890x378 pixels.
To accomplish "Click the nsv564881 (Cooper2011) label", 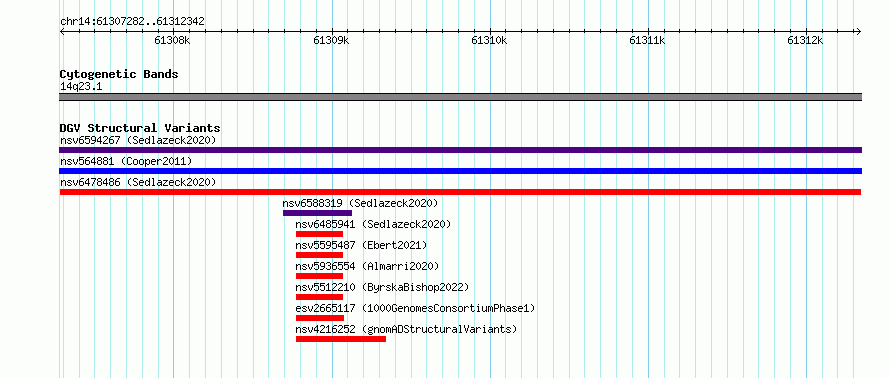I will 126,161.
